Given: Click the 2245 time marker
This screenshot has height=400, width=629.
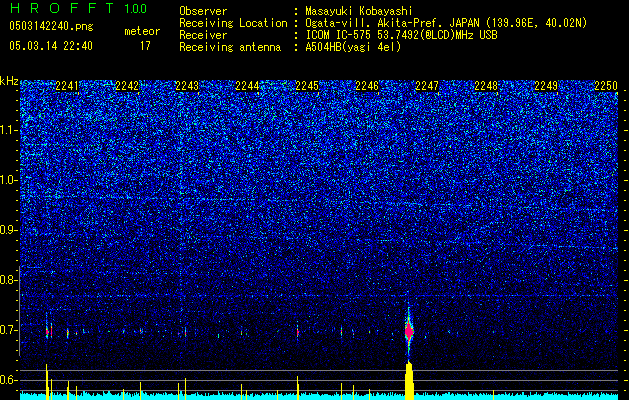Looking at the screenshot, I should click(x=307, y=86).
